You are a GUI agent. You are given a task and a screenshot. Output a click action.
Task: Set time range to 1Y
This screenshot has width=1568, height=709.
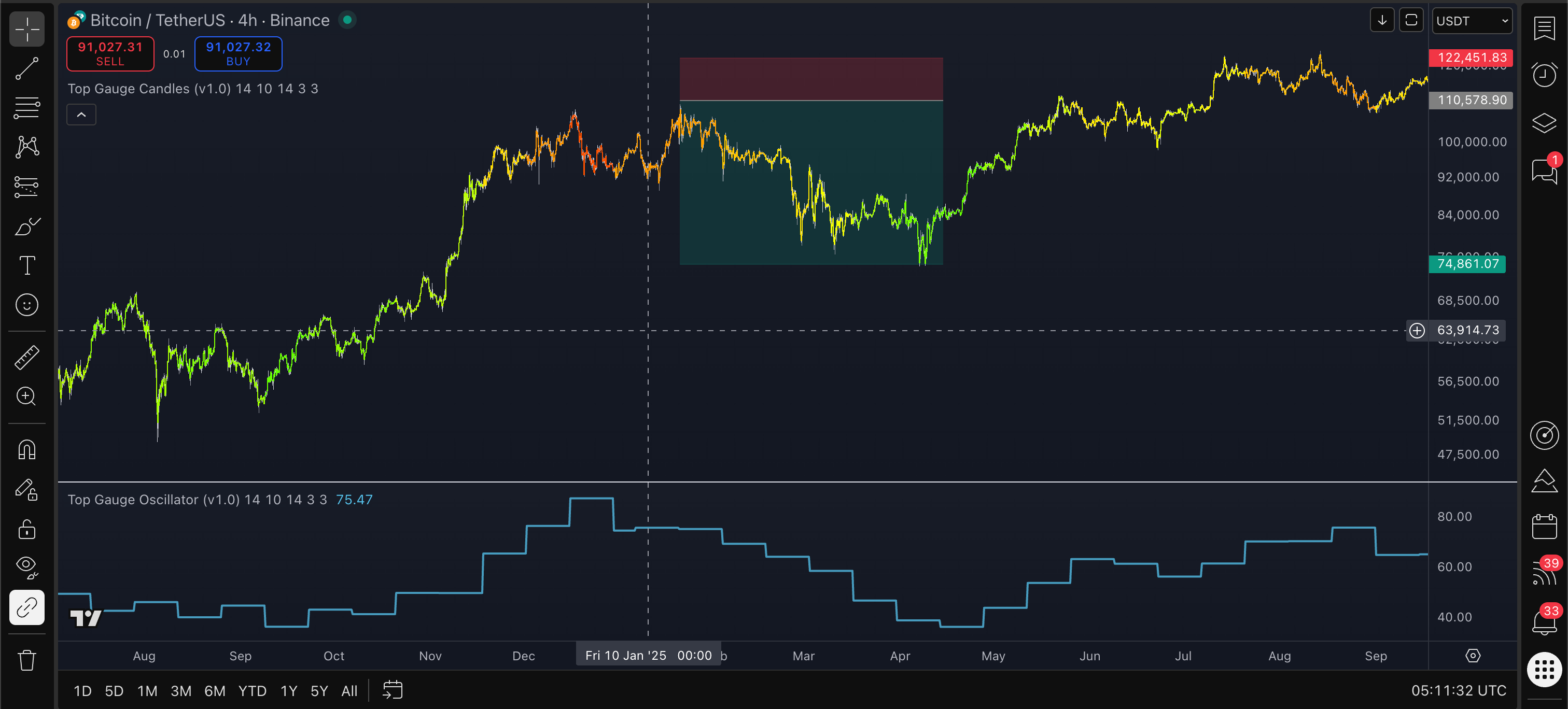click(x=289, y=691)
